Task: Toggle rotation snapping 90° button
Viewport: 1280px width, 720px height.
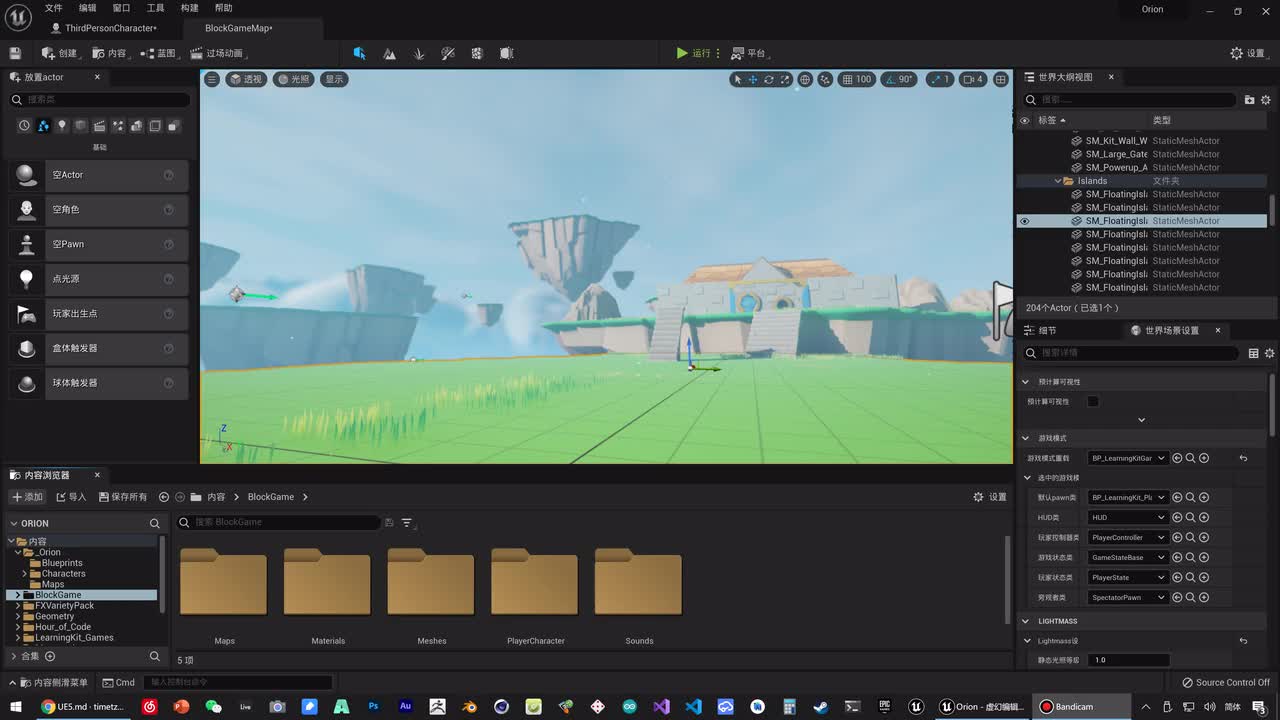Action: 900,79
